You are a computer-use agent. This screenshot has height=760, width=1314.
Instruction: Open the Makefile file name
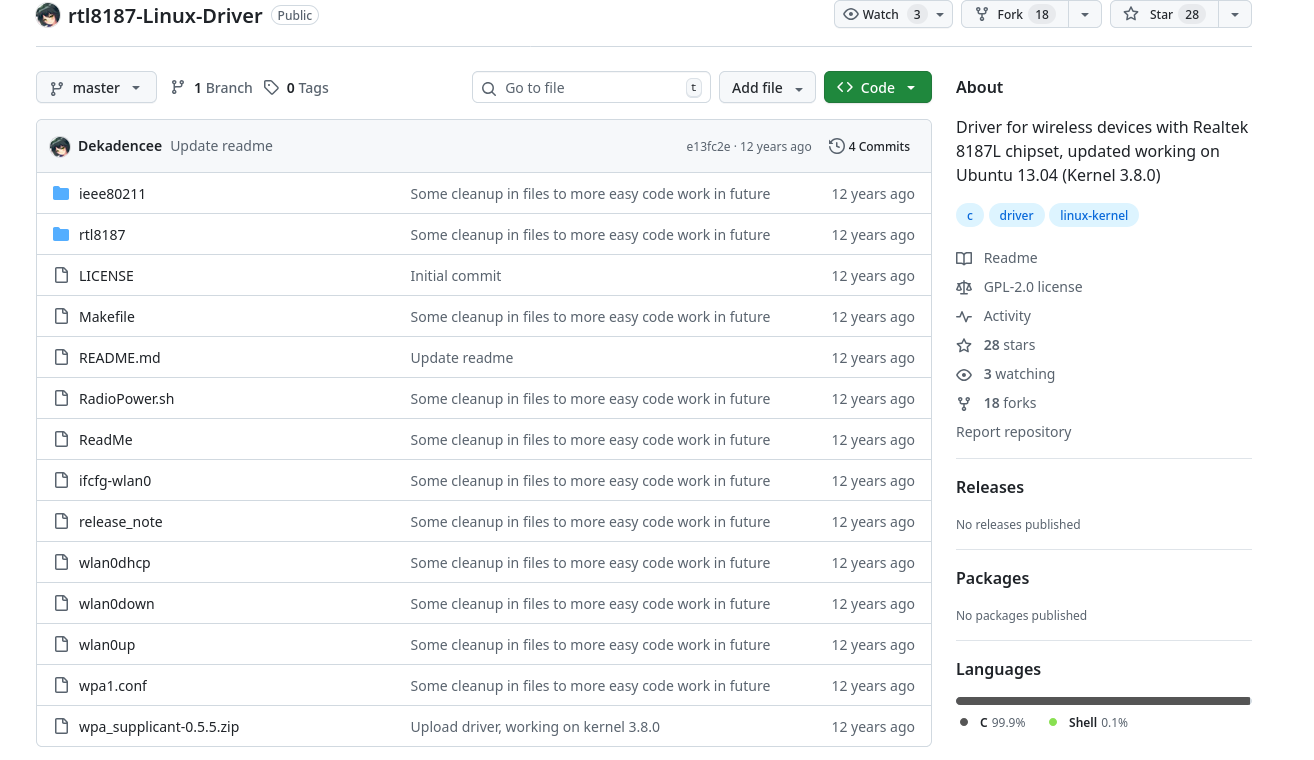click(x=107, y=317)
